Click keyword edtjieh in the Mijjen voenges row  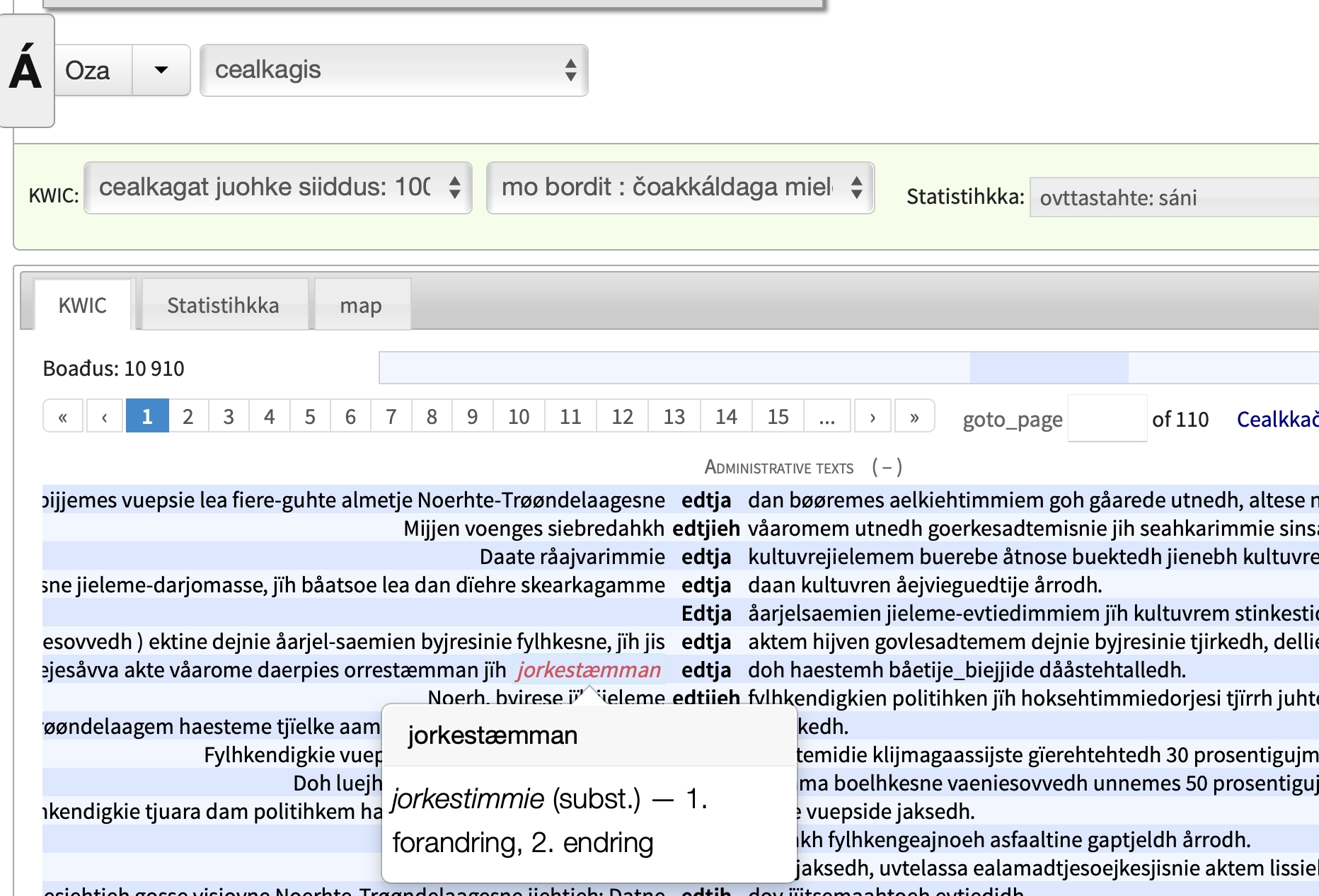pyautogui.click(x=706, y=528)
